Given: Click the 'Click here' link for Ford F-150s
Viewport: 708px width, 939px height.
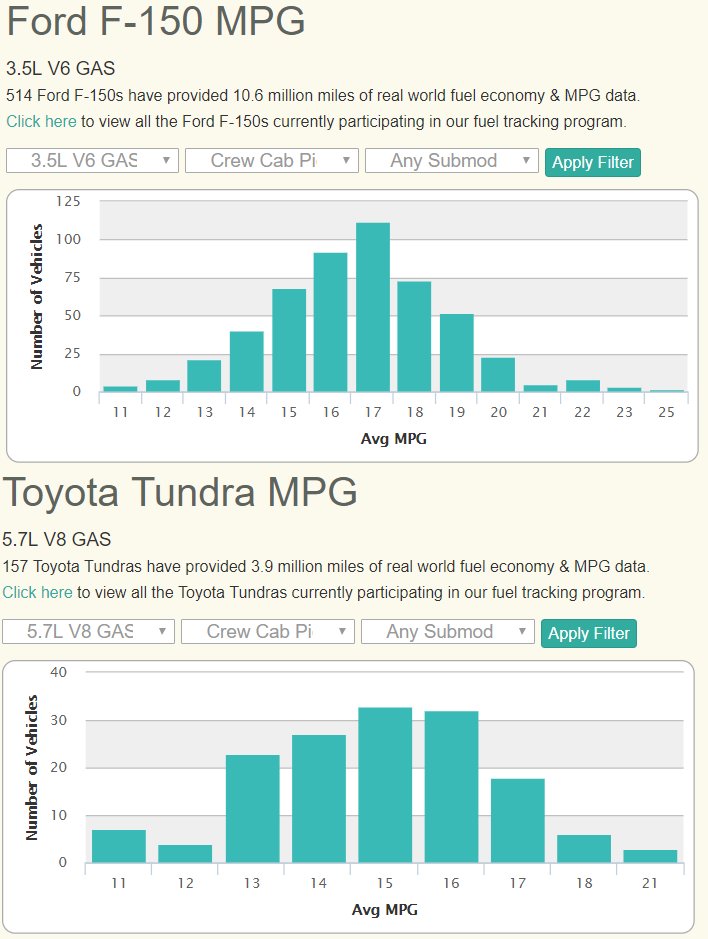Looking at the screenshot, I should (41, 122).
